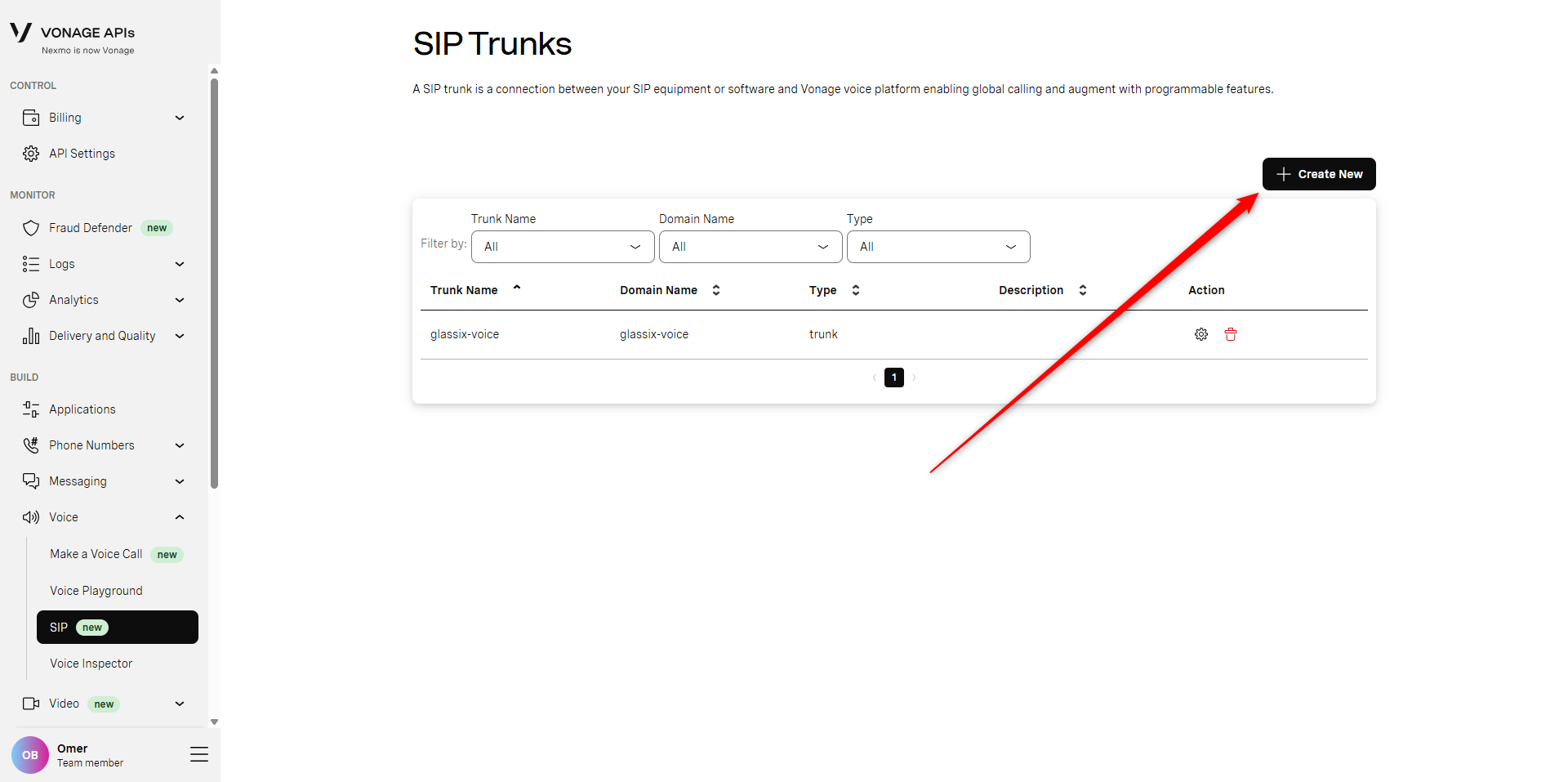Viewport: 1568px width, 782px height.
Task: Click the OB user avatar
Action: (x=30, y=755)
